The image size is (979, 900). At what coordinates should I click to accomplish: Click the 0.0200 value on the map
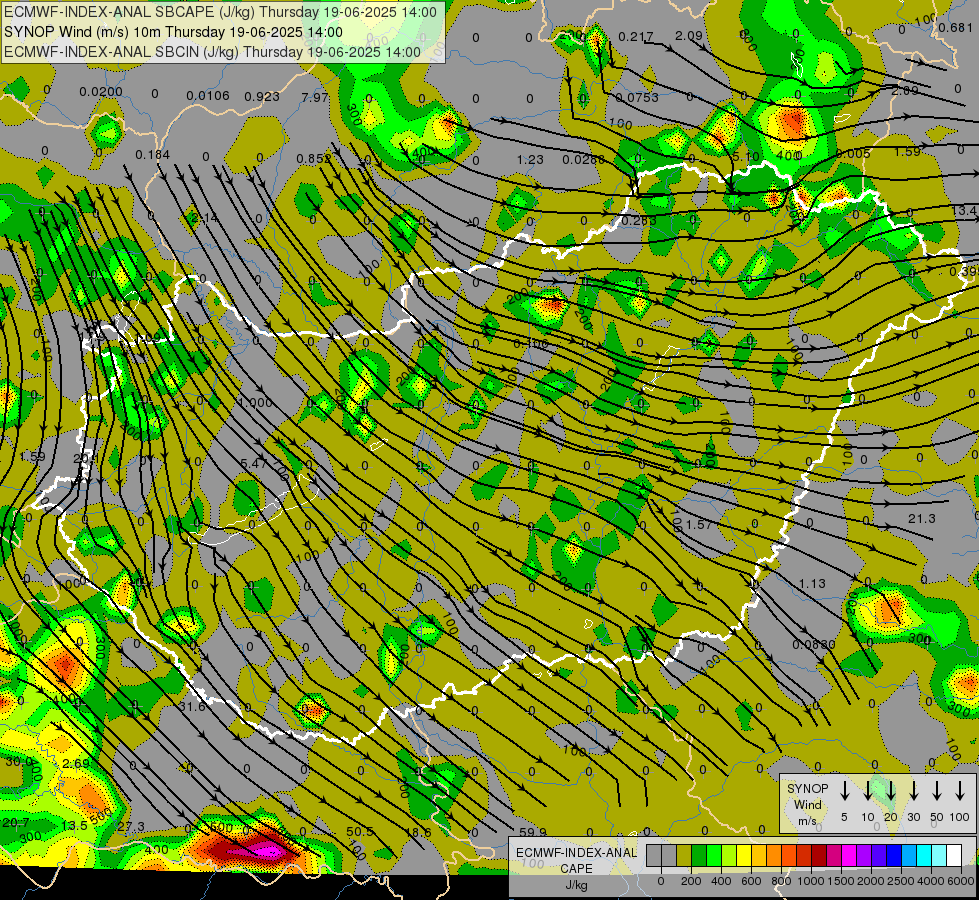coord(101,92)
